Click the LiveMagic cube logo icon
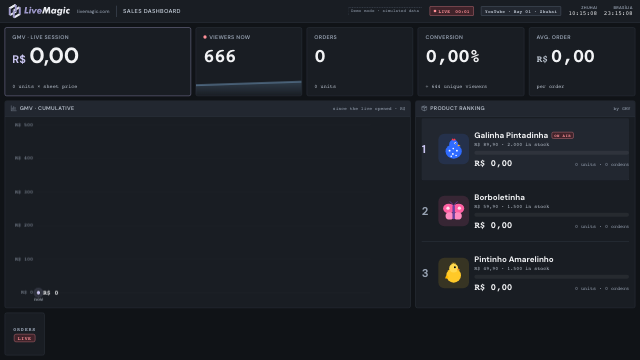 click(15, 11)
